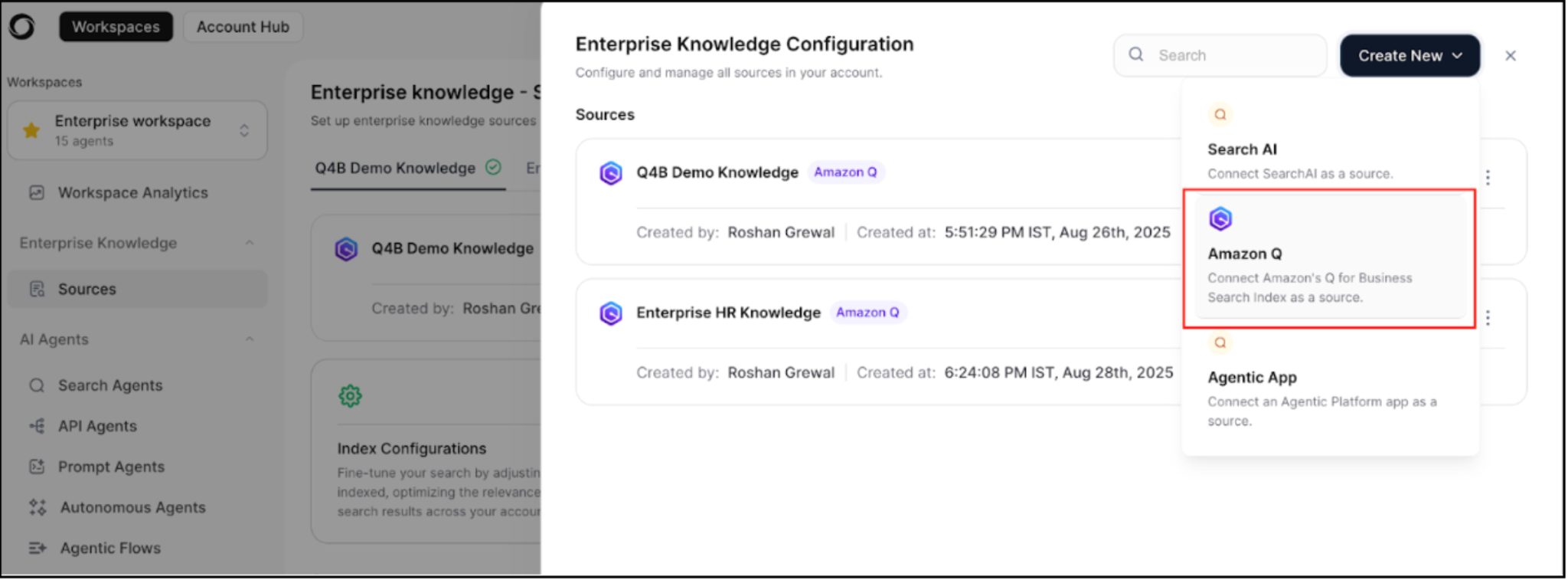
Task: Click the Agentic App menu icon
Action: pyautogui.click(x=1220, y=342)
